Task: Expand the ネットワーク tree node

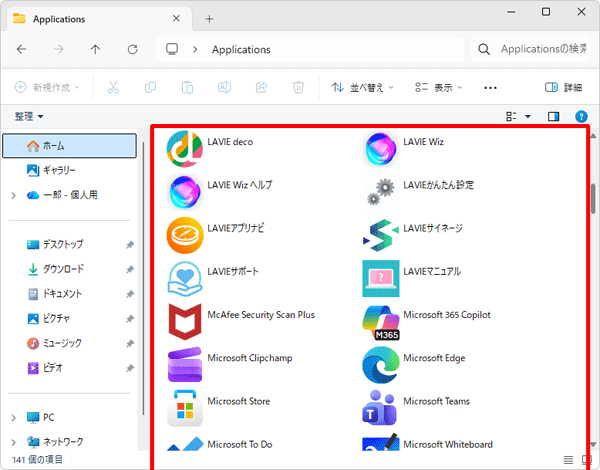Action: pos(13,442)
